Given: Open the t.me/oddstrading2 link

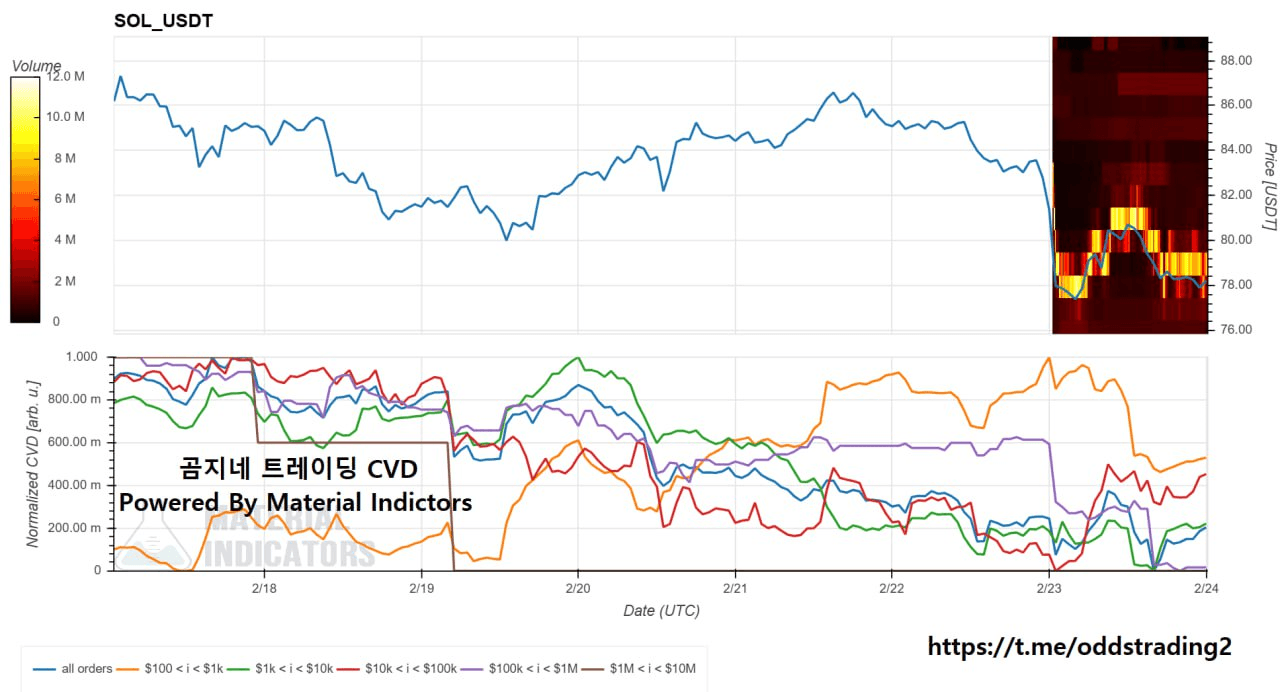Looking at the screenshot, I should (1079, 647).
